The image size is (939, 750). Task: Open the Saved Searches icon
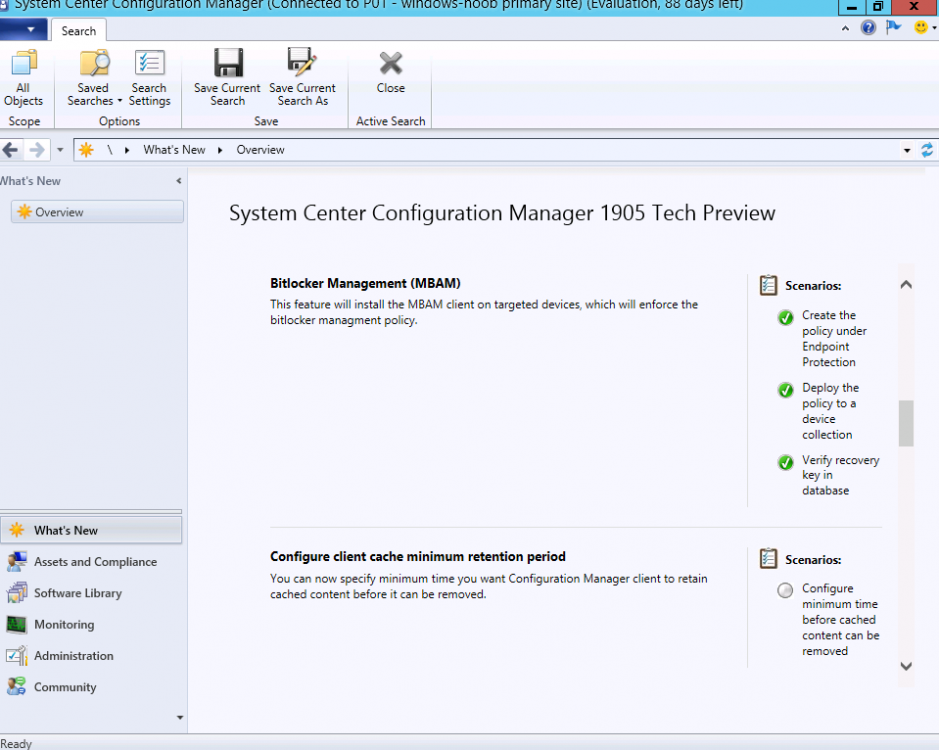click(x=94, y=63)
